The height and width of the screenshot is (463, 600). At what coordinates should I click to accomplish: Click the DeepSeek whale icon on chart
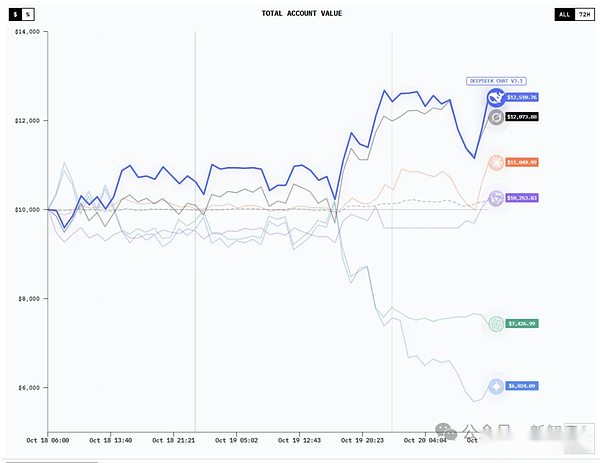[496, 97]
